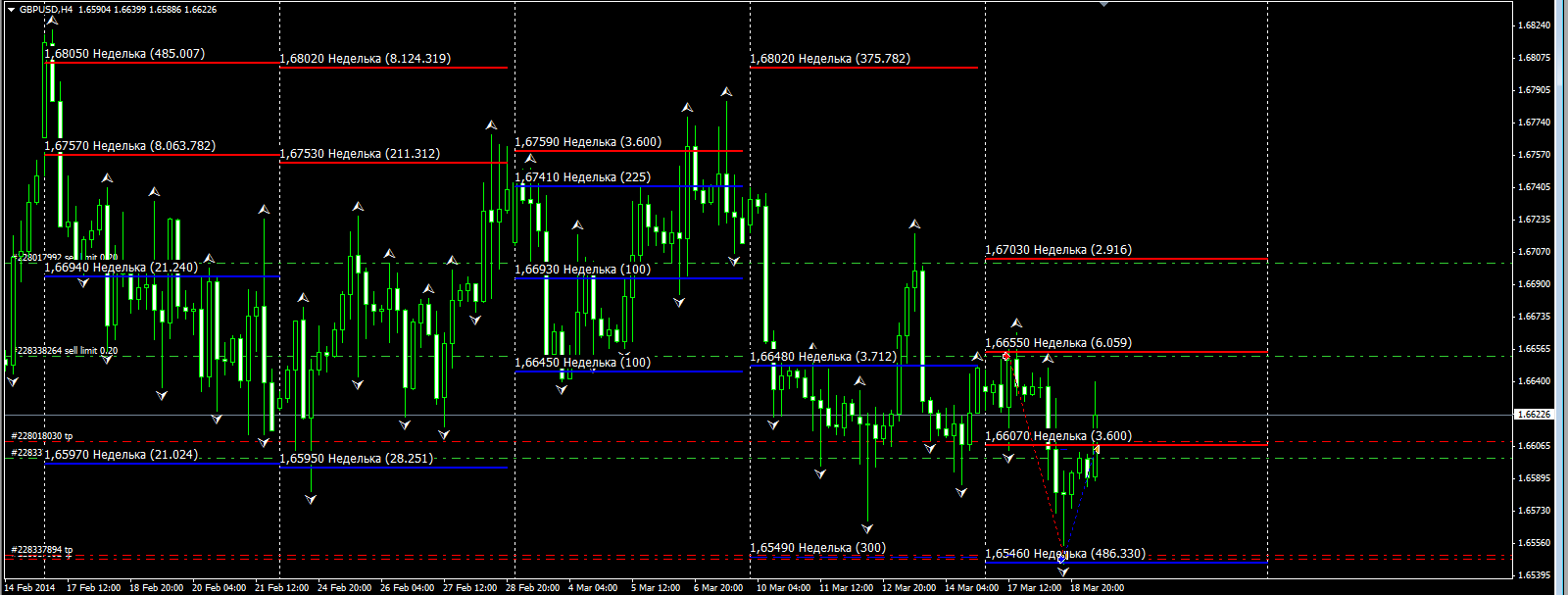
Task: Click price axis value 1.67405
Action: click(1534, 187)
